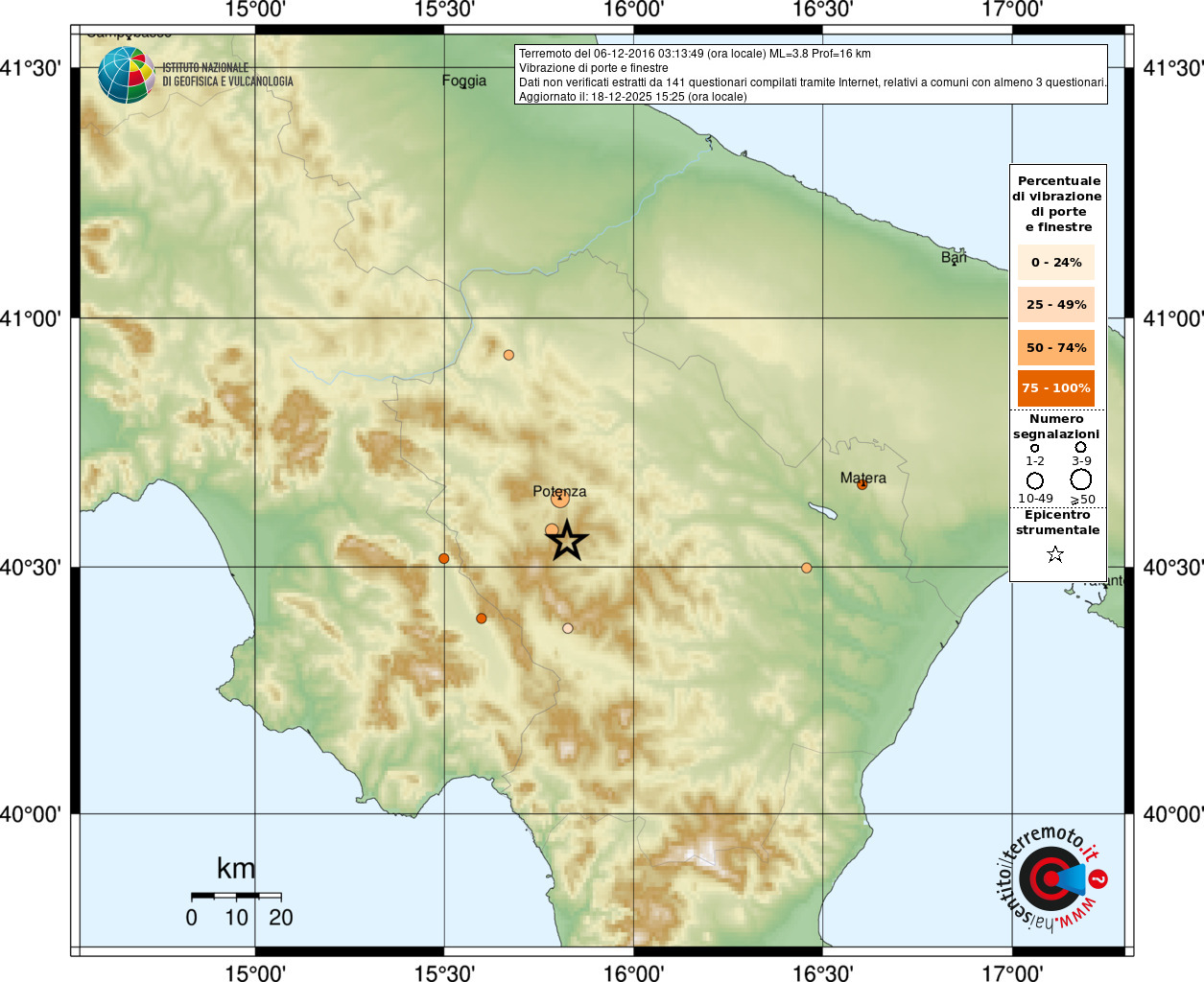1204x982 pixels.
Task: Click the 25 - 49% legend swatch
Action: [1056, 304]
